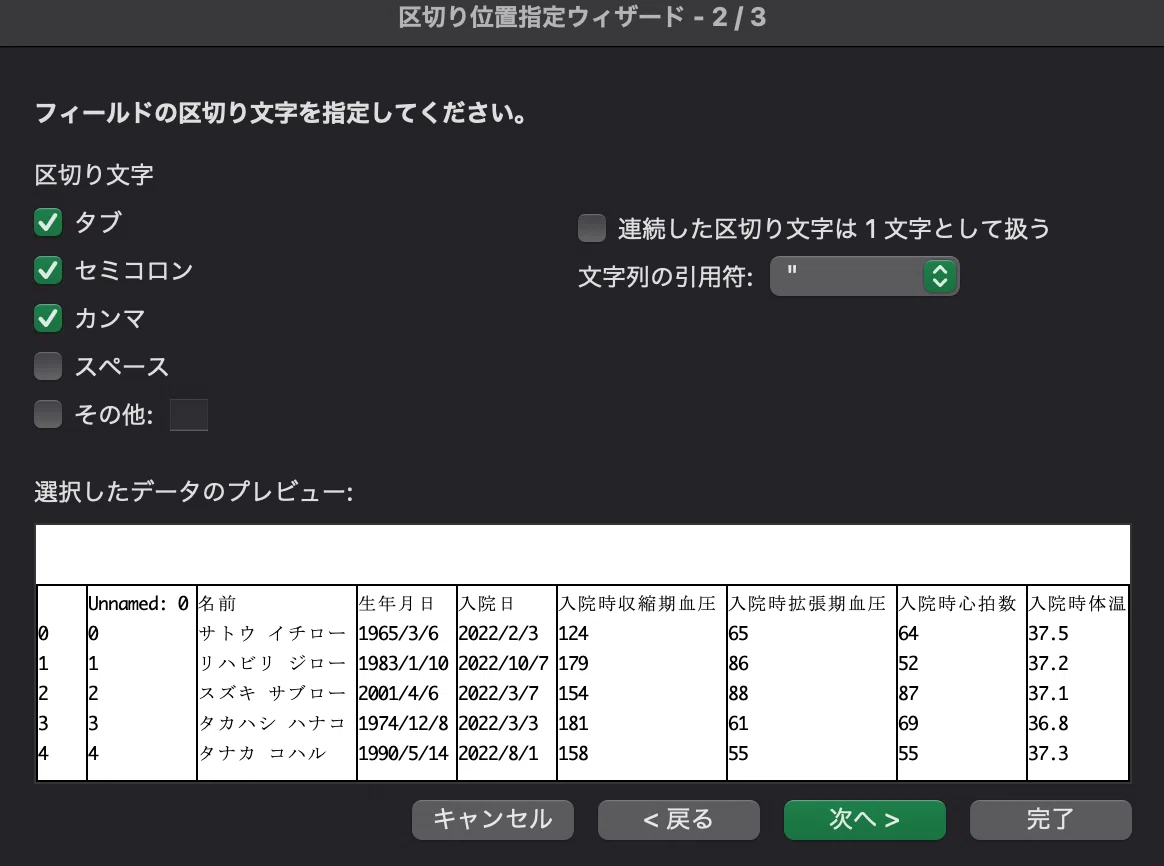Click the name リハビリ ジロー in preview
The width and height of the screenshot is (1164, 866).
[x=272, y=663]
